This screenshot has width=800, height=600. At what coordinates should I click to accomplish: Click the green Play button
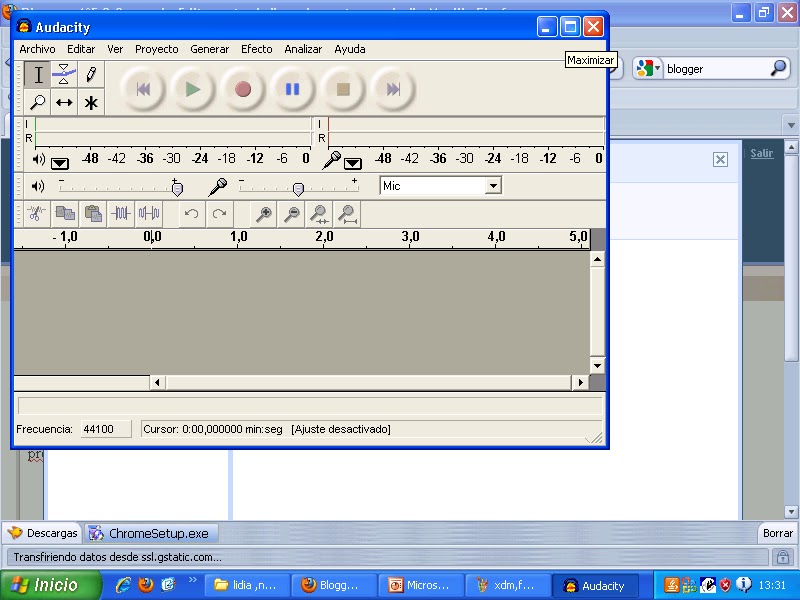pyautogui.click(x=192, y=89)
